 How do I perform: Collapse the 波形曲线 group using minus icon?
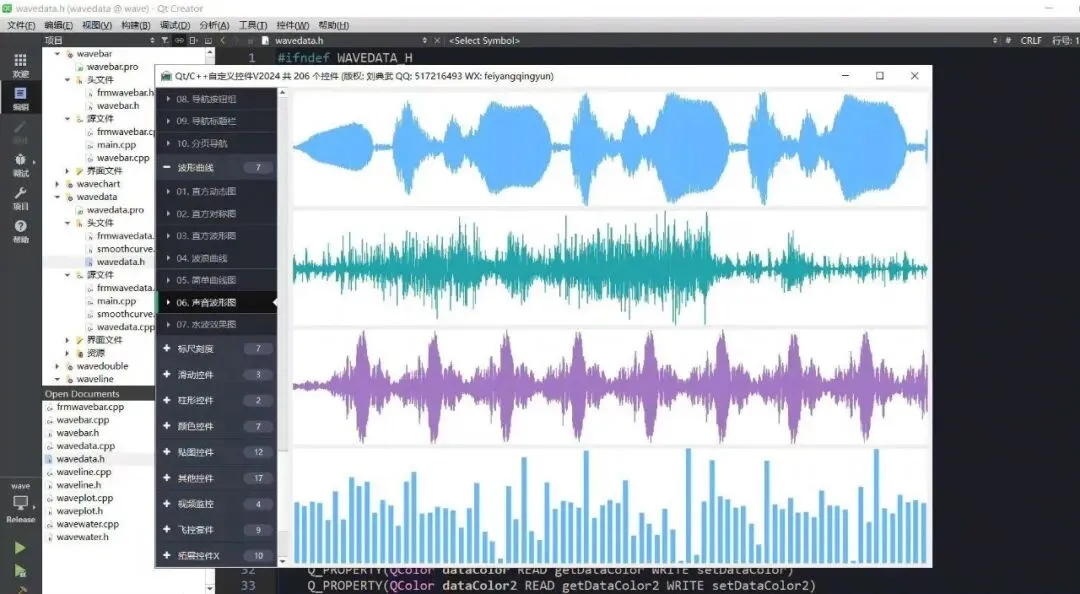coord(167,167)
